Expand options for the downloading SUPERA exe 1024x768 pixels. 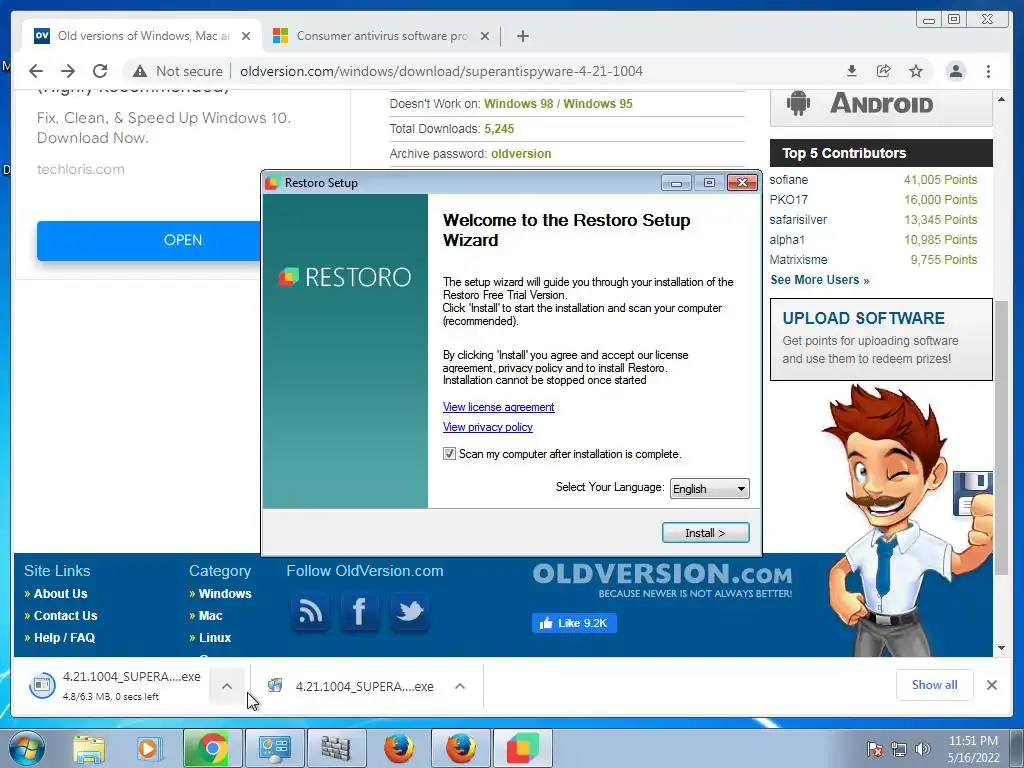[227, 686]
